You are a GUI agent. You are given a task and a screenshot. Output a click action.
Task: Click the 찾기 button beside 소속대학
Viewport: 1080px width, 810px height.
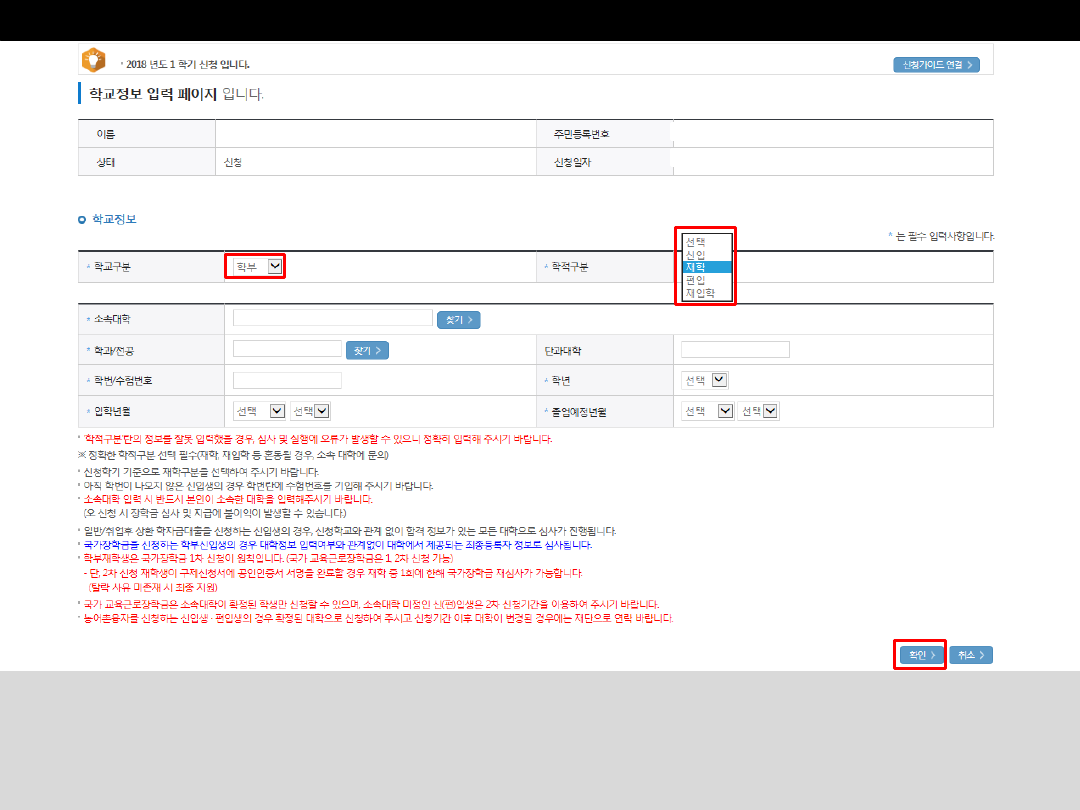click(x=459, y=320)
